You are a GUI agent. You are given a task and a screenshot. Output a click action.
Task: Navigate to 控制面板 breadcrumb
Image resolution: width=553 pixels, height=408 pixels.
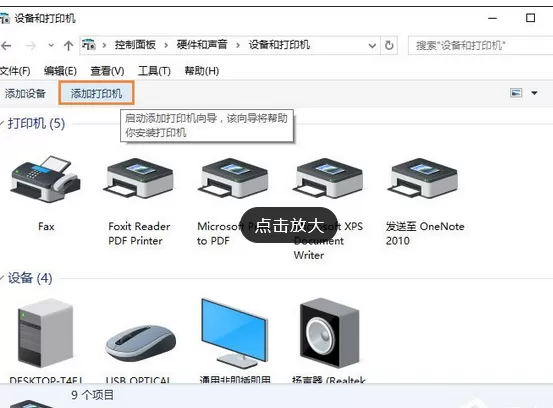135,45
